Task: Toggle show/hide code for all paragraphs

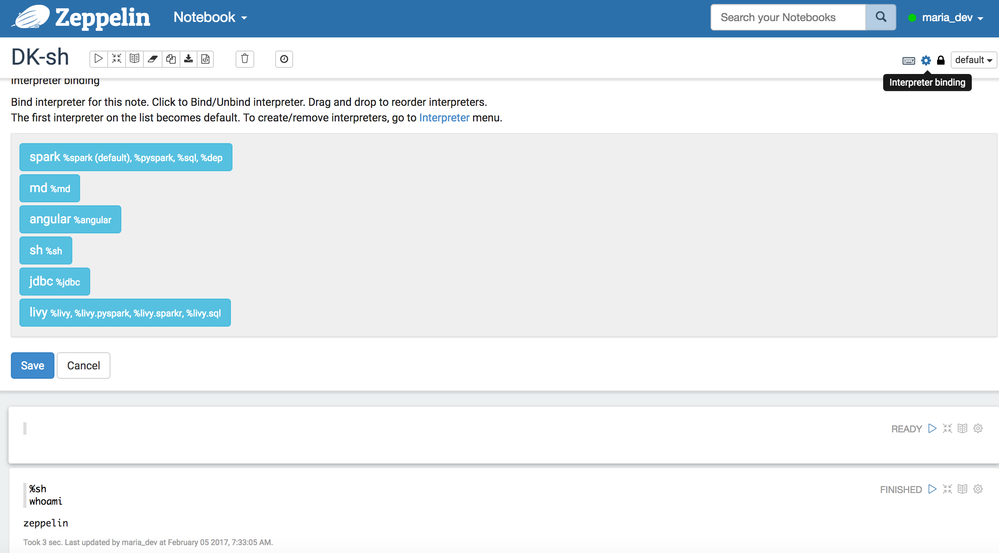Action: (x=117, y=59)
